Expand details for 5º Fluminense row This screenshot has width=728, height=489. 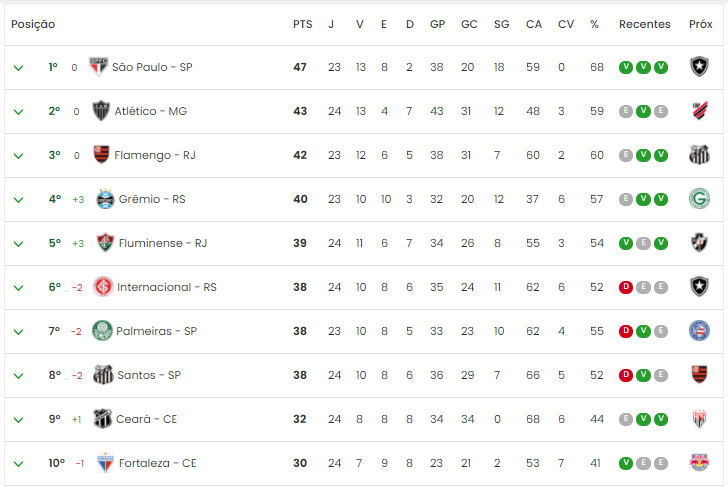point(19,244)
